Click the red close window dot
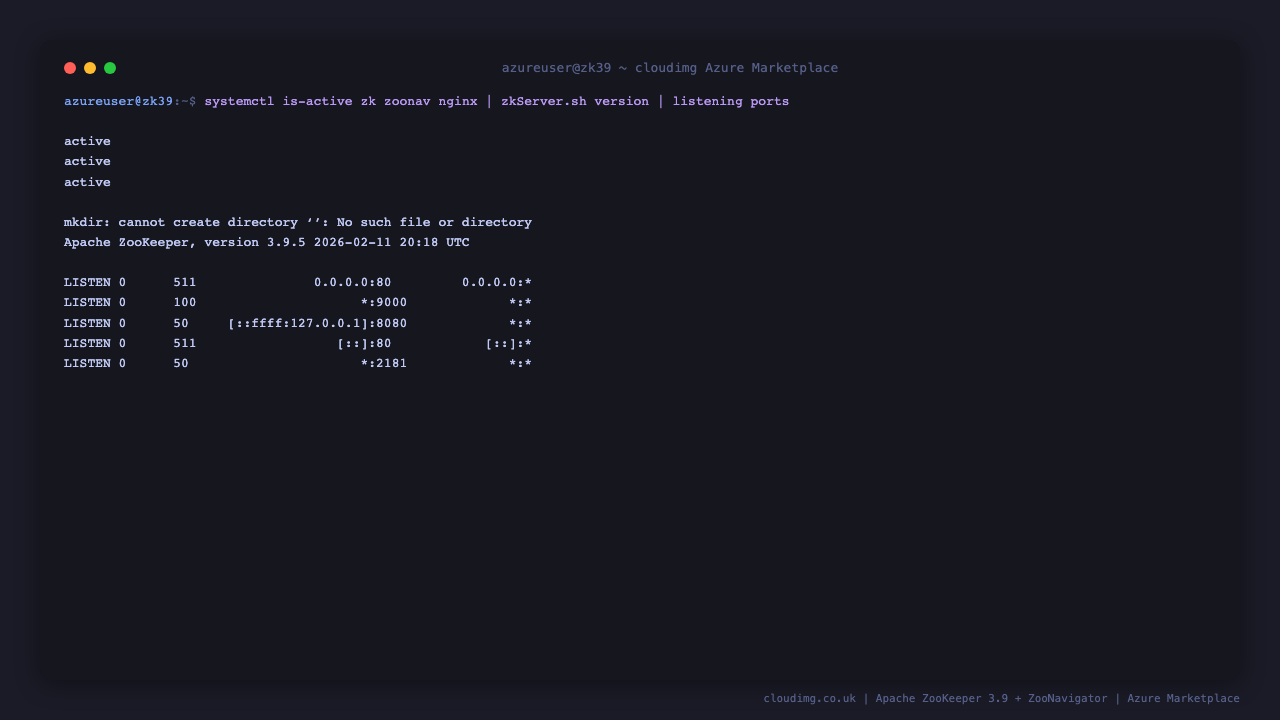This screenshot has width=1280, height=720. coord(70,68)
